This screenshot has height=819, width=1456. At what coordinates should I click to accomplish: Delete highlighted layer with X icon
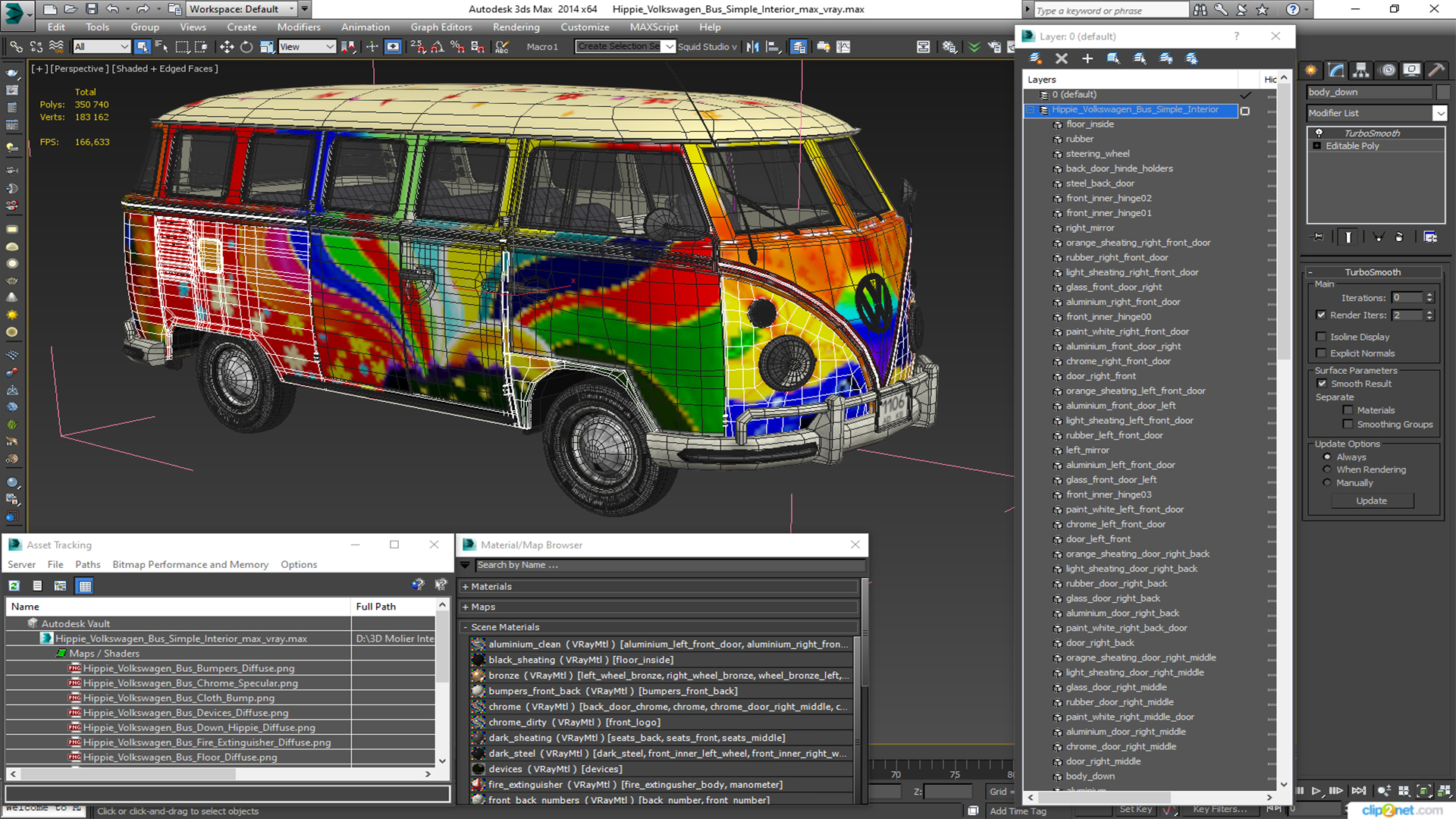1061,58
